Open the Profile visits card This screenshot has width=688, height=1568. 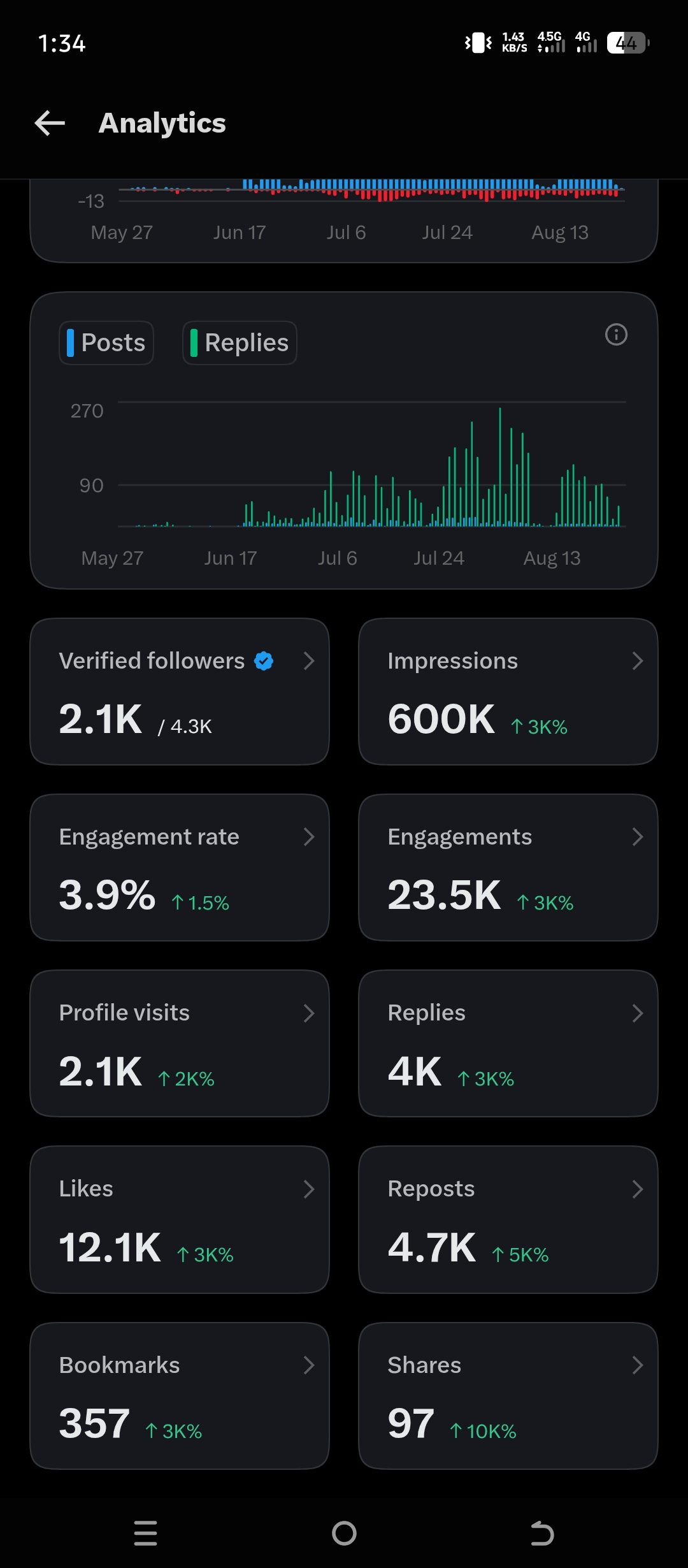point(180,1043)
